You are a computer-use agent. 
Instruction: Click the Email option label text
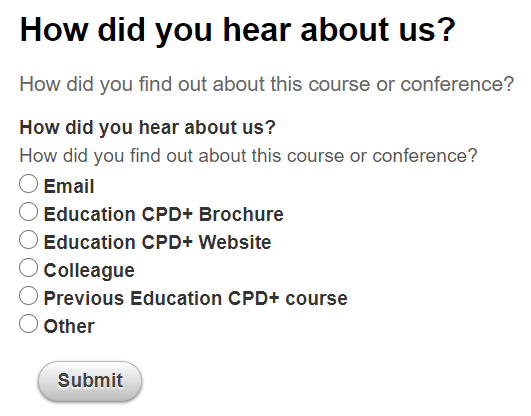pos(69,186)
